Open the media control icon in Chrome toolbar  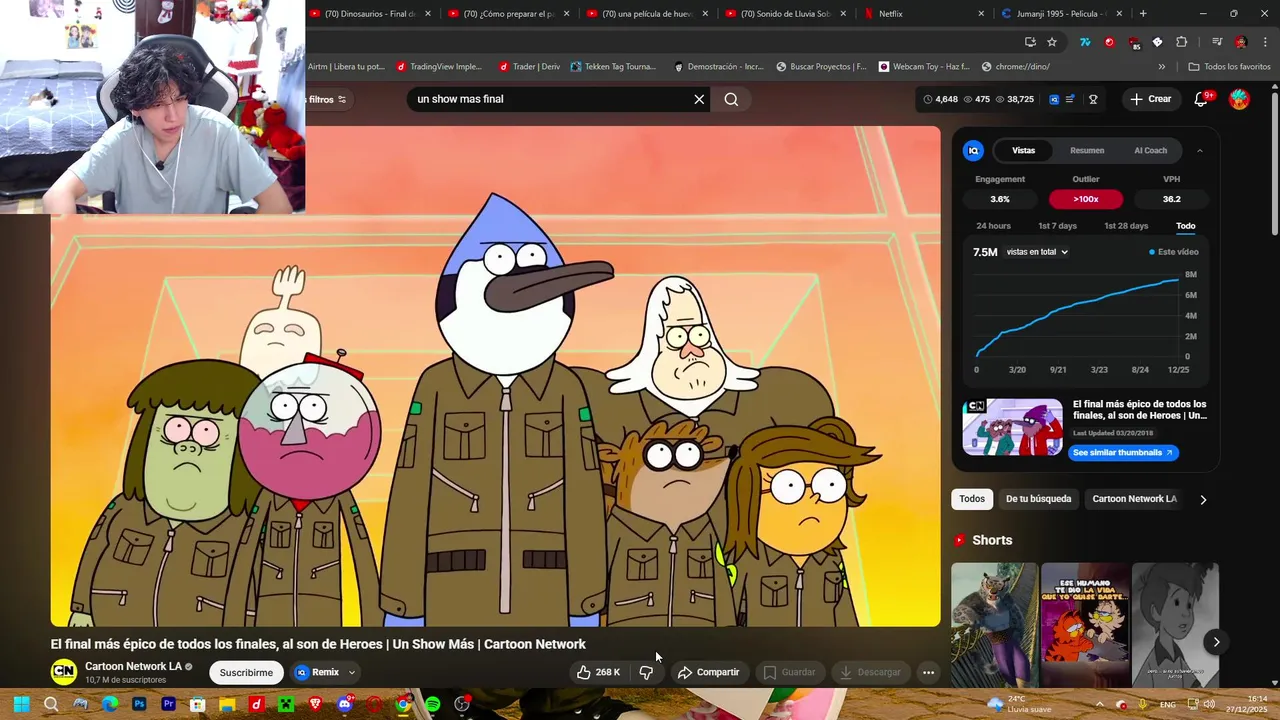pyautogui.click(x=1217, y=42)
